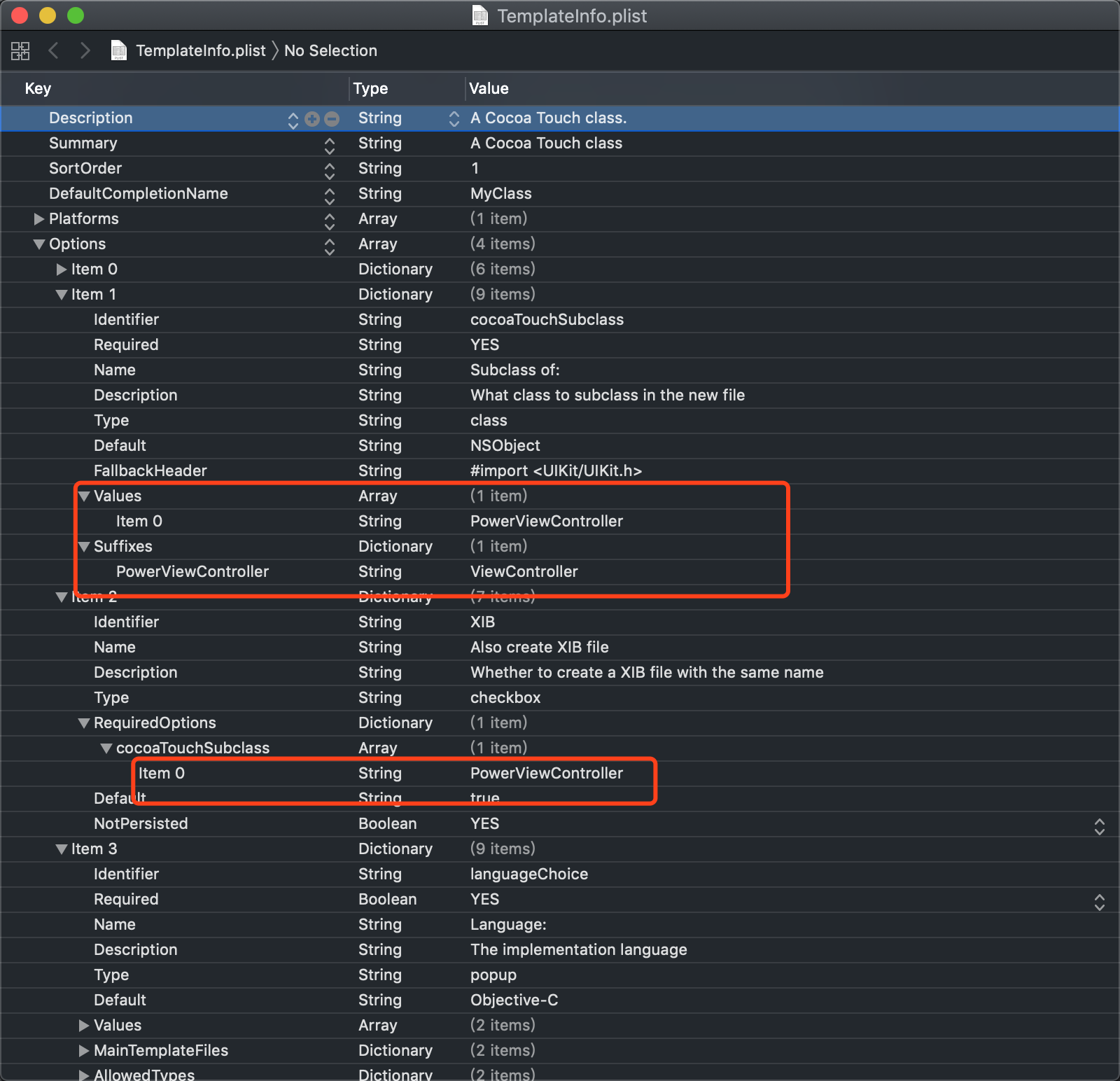Screen dimensions: 1120x1081
Task: Click the checkbox type value
Action: click(x=505, y=697)
